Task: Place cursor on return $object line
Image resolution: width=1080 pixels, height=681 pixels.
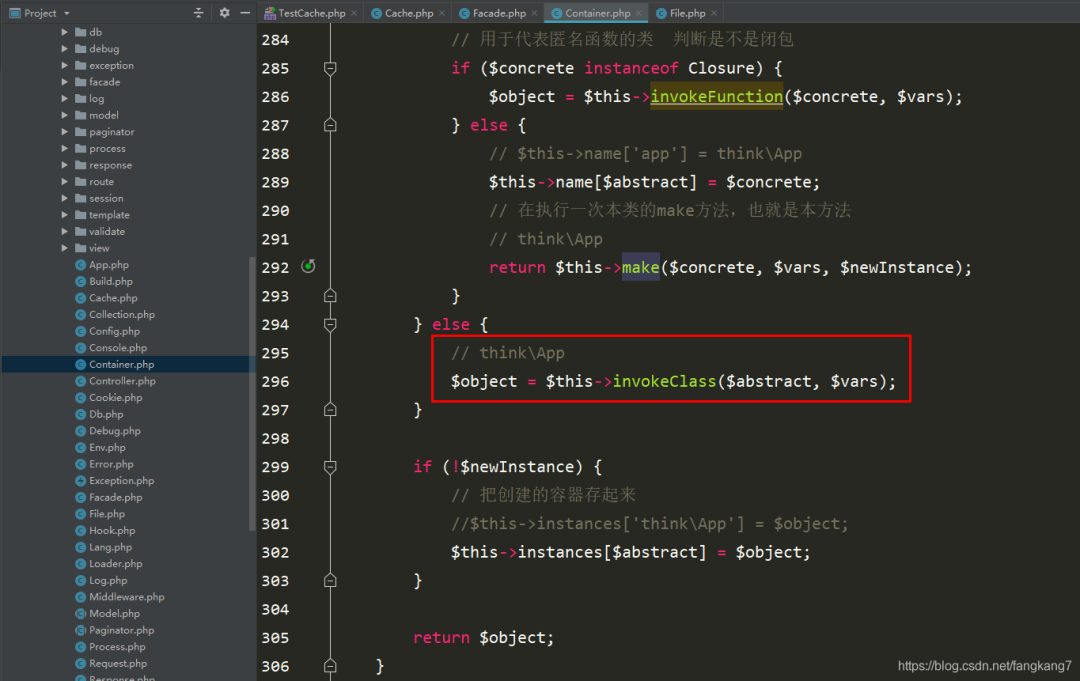Action: 484,638
